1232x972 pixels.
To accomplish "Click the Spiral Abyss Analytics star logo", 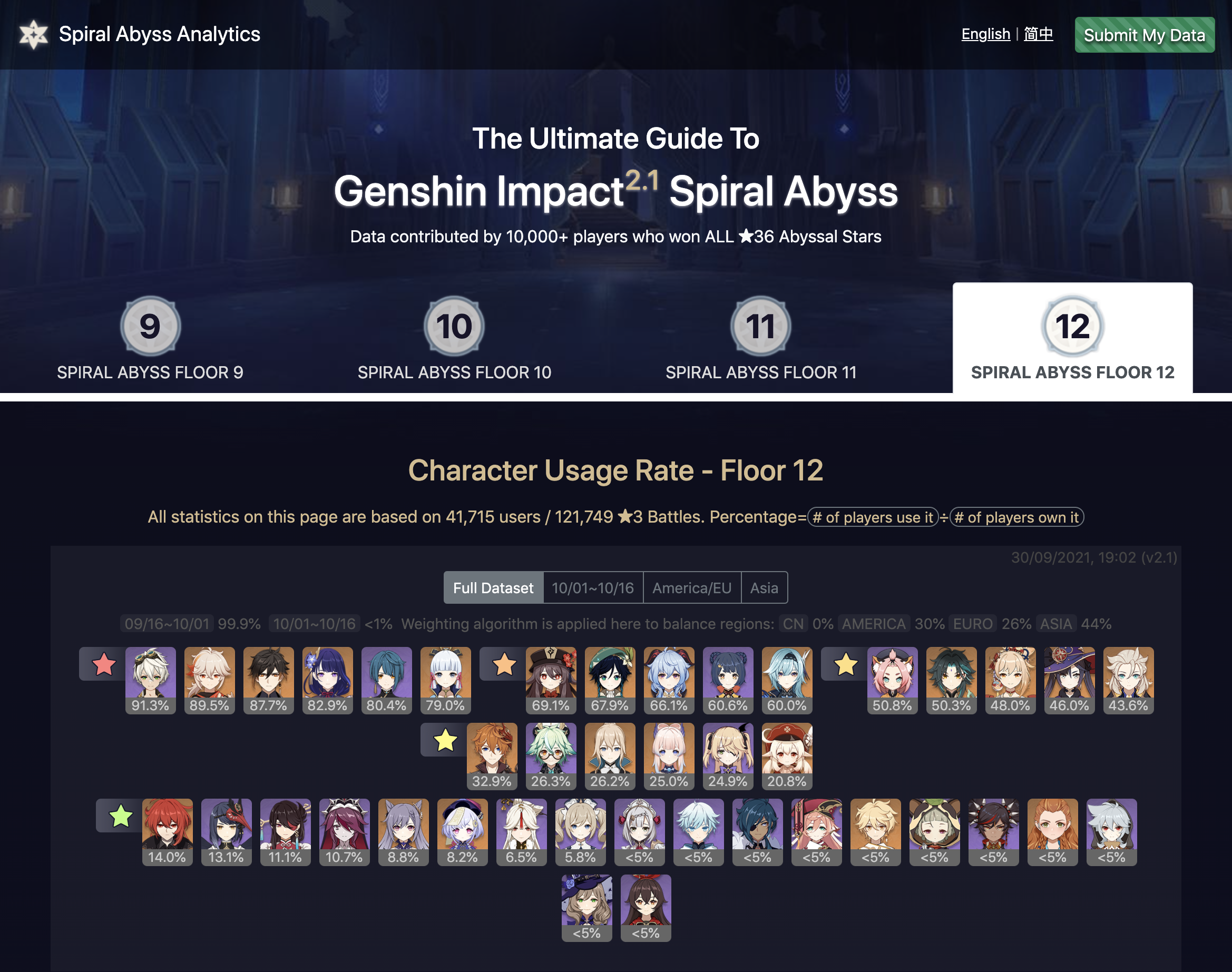I will 34,34.
